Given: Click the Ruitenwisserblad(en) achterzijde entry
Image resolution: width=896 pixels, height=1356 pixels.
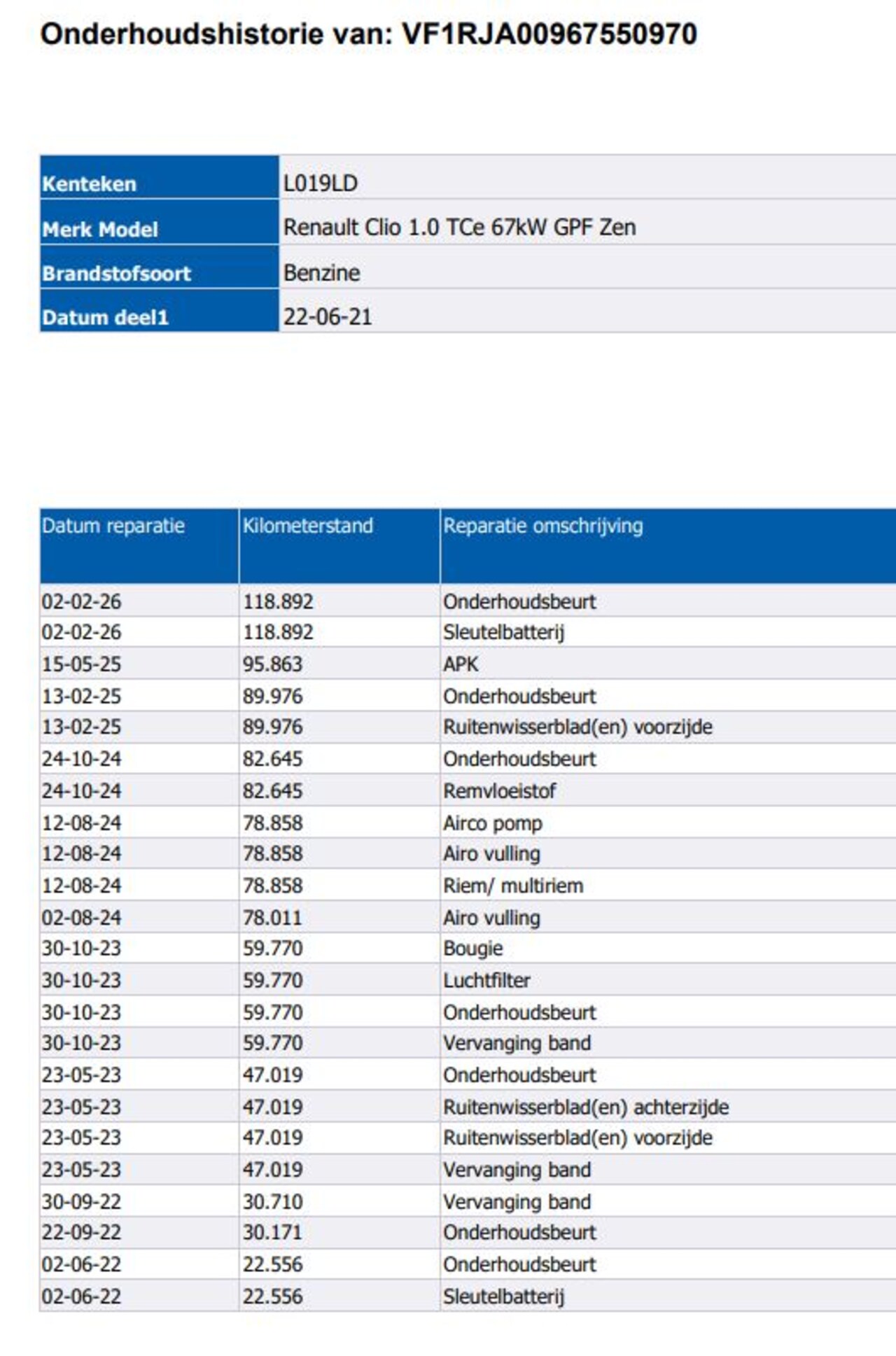Looking at the screenshot, I should pyautogui.click(x=585, y=1107).
